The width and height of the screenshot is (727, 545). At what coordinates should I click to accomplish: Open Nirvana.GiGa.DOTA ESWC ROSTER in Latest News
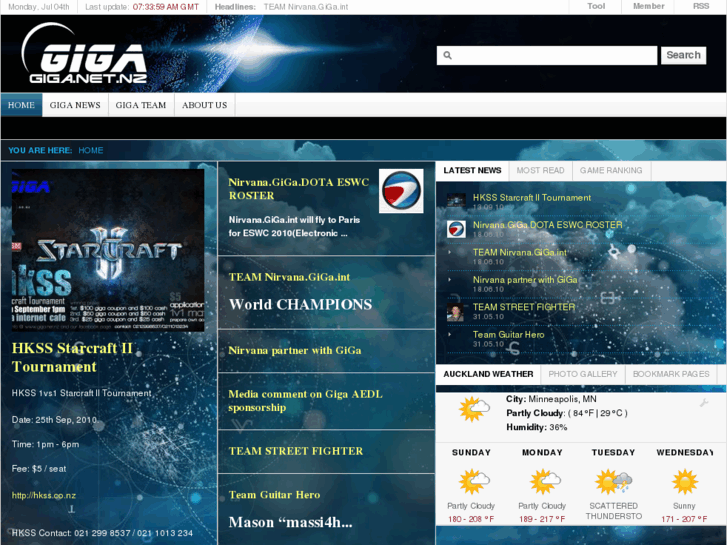point(548,225)
